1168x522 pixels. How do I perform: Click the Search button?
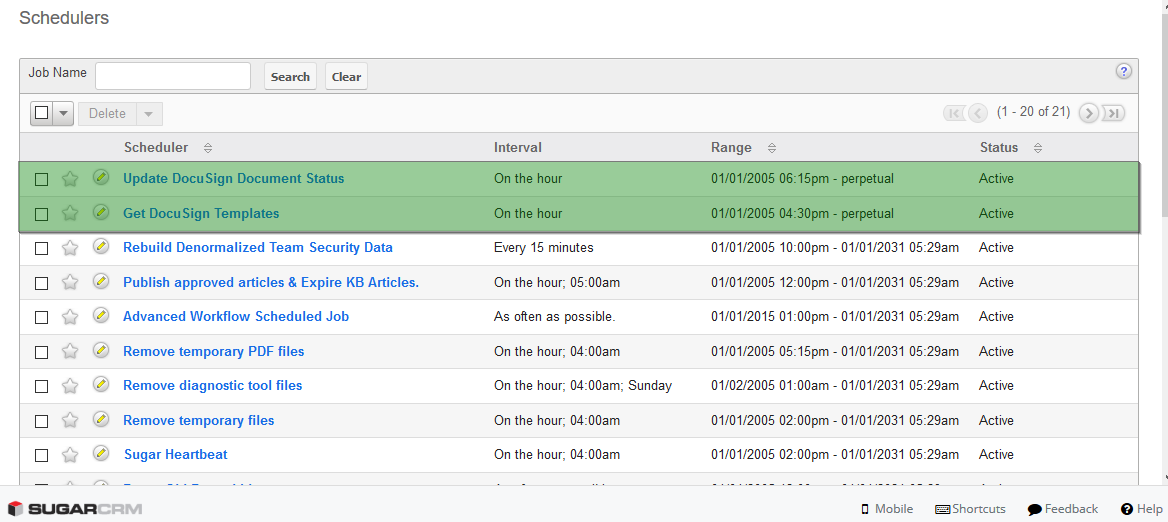click(x=291, y=77)
